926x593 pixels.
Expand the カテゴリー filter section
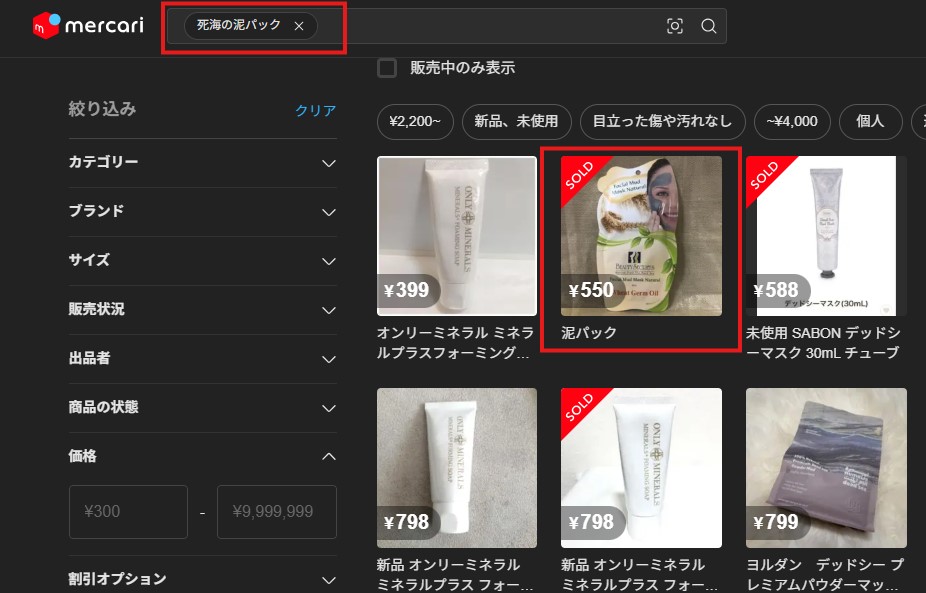pyautogui.click(x=202, y=162)
